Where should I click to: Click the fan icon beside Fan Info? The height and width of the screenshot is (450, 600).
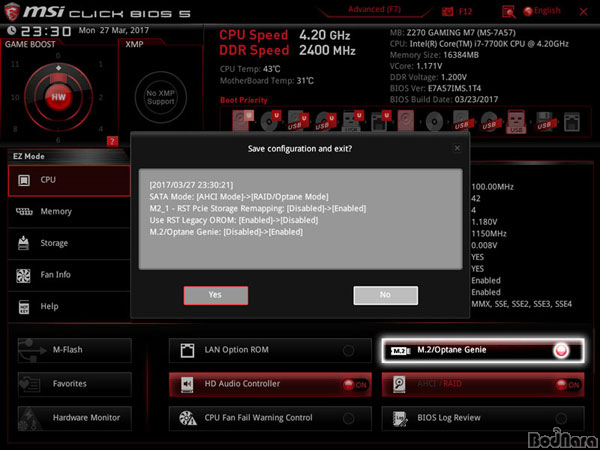23,276
